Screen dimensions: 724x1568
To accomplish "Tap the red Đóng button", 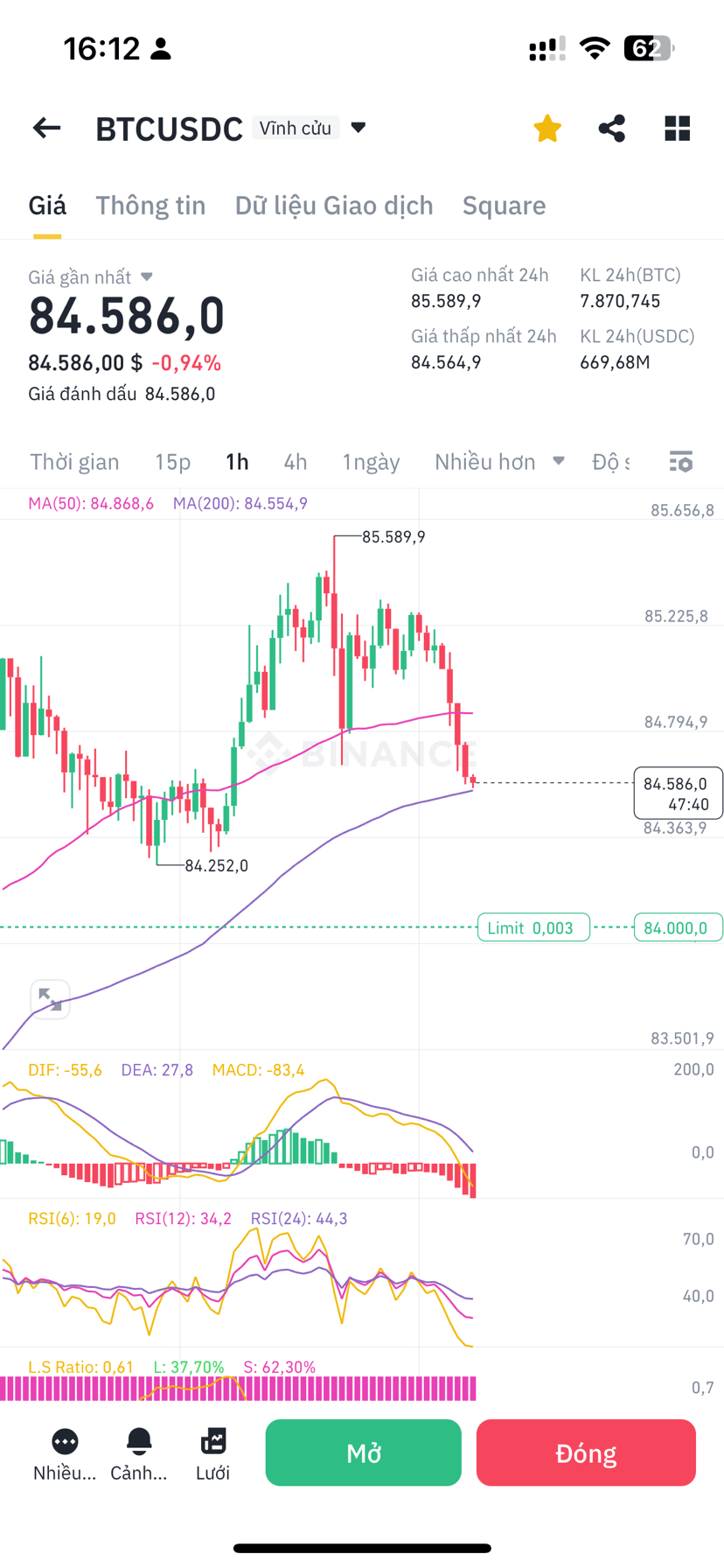I will point(586,1452).
